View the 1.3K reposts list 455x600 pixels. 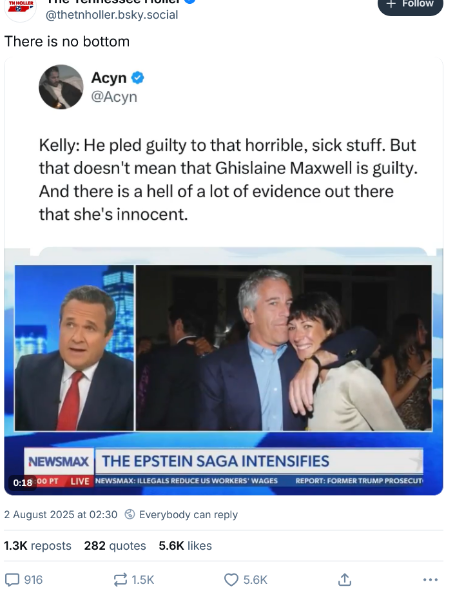point(38,546)
